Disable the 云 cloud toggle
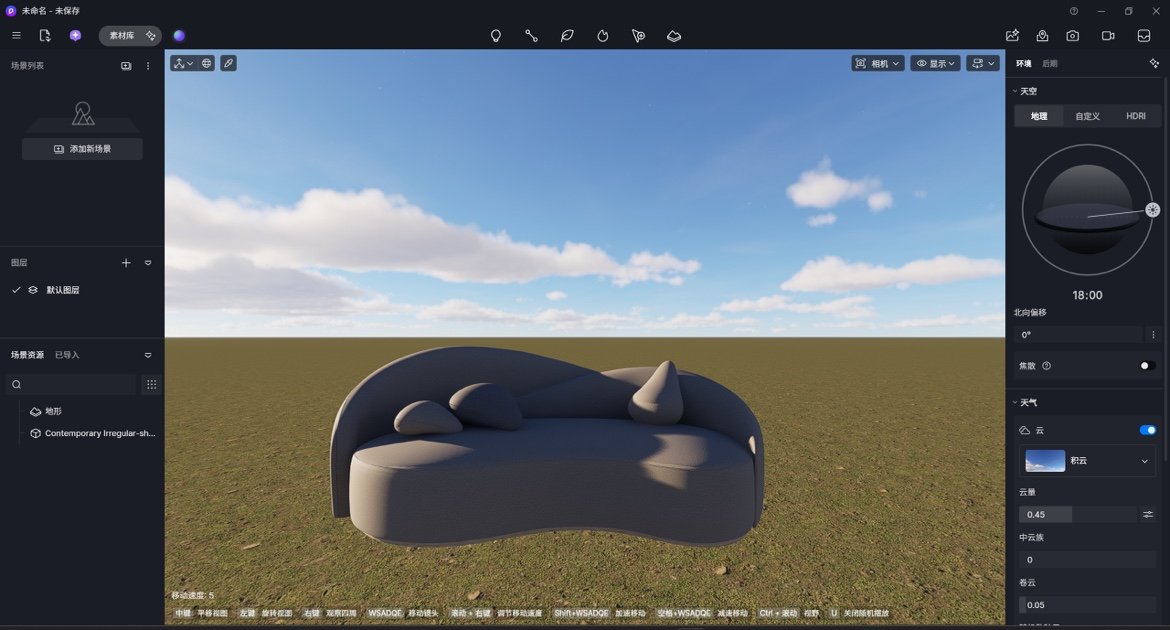1170x630 pixels. 1148,430
